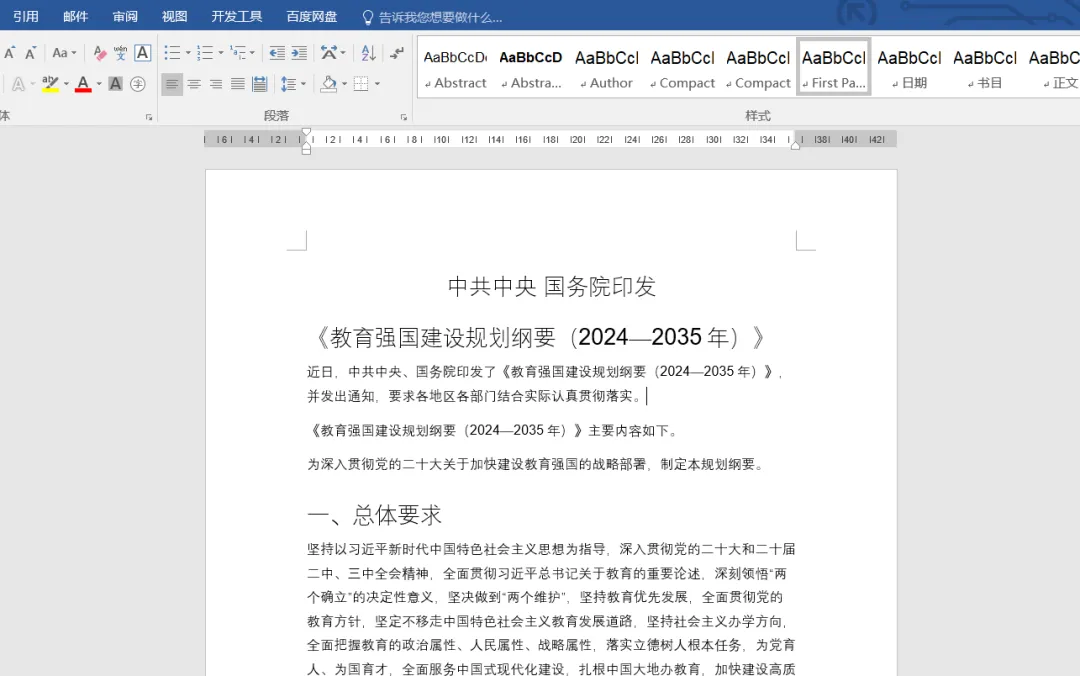Expand the bullet library dropdown arrow
This screenshot has width=1080, height=676.
click(x=188, y=53)
